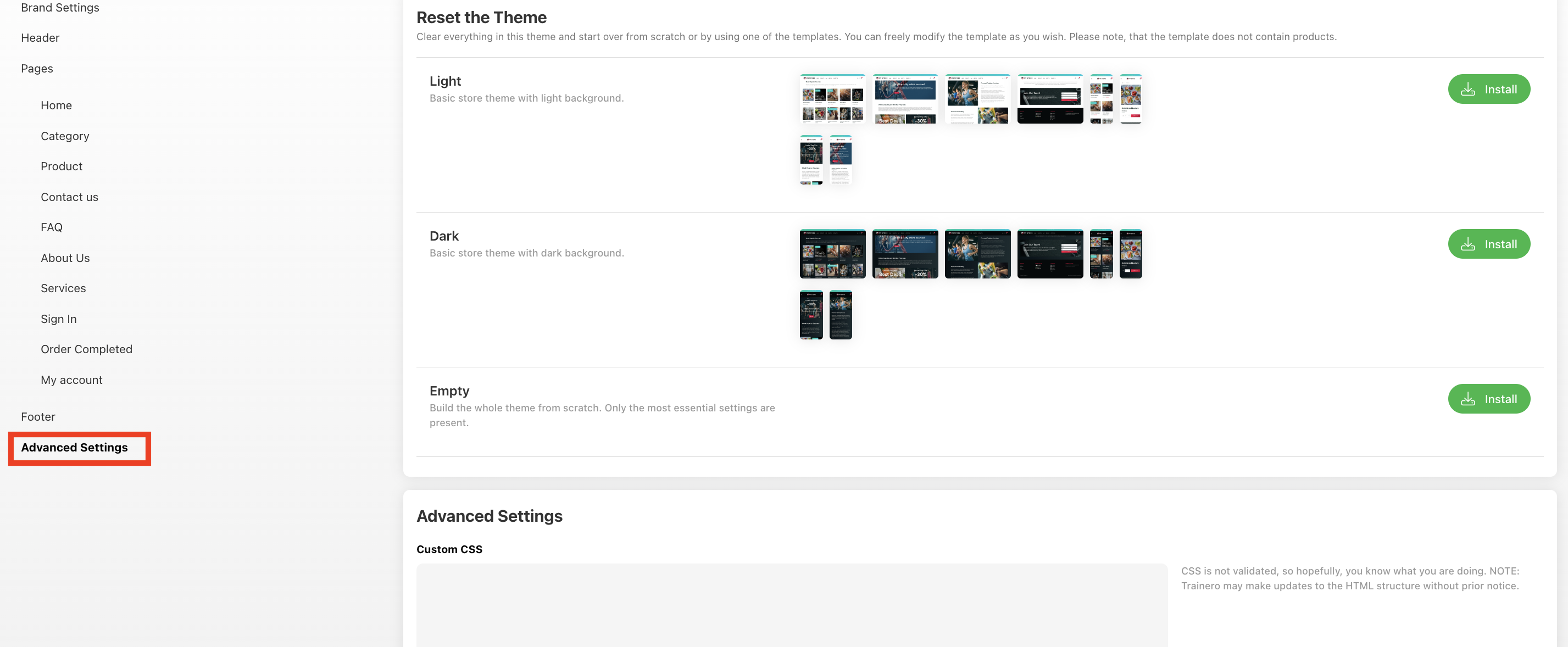The height and width of the screenshot is (647, 1568).
Task: Click 'Basic store theme with light background.' text
Action: pos(526,98)
